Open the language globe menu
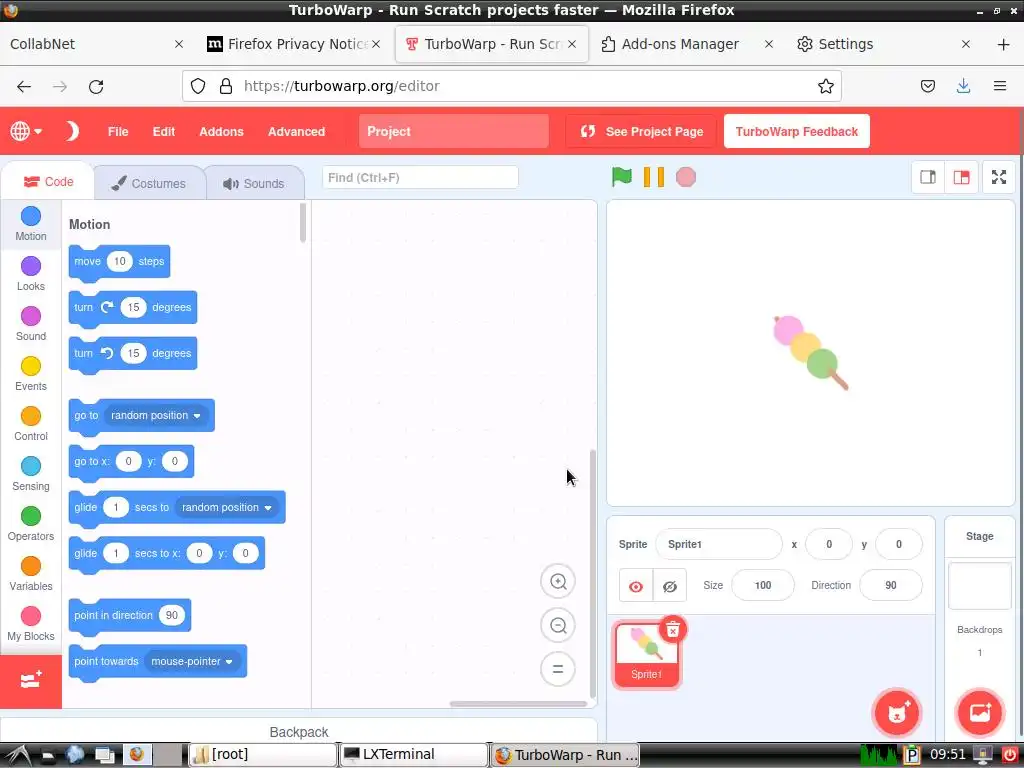 [25, 131]
